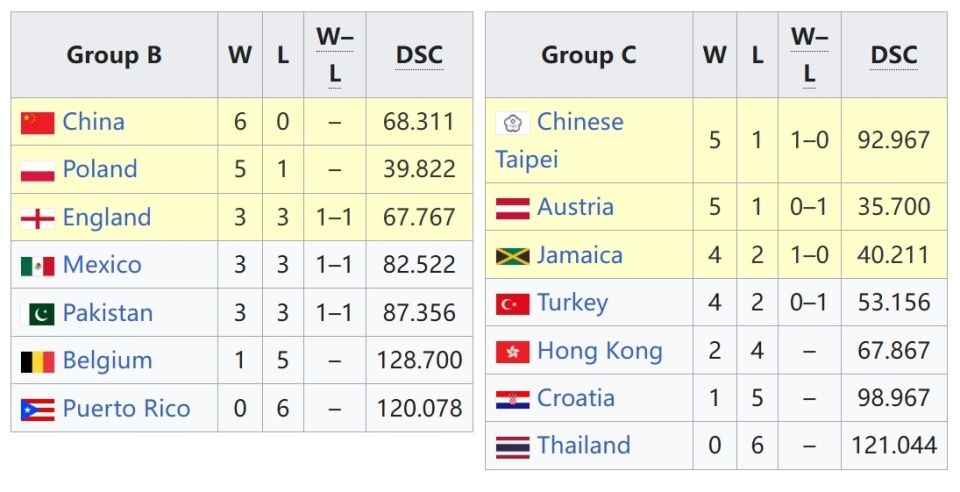Click the China flag icon
The image size is (960, 492).
[x=37, y=123]
